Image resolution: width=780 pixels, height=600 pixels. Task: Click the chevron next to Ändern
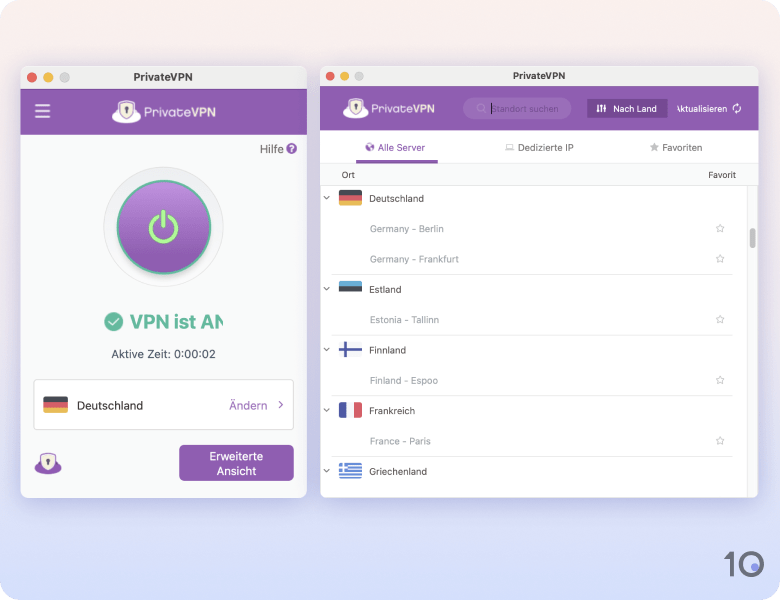(281, 405)
